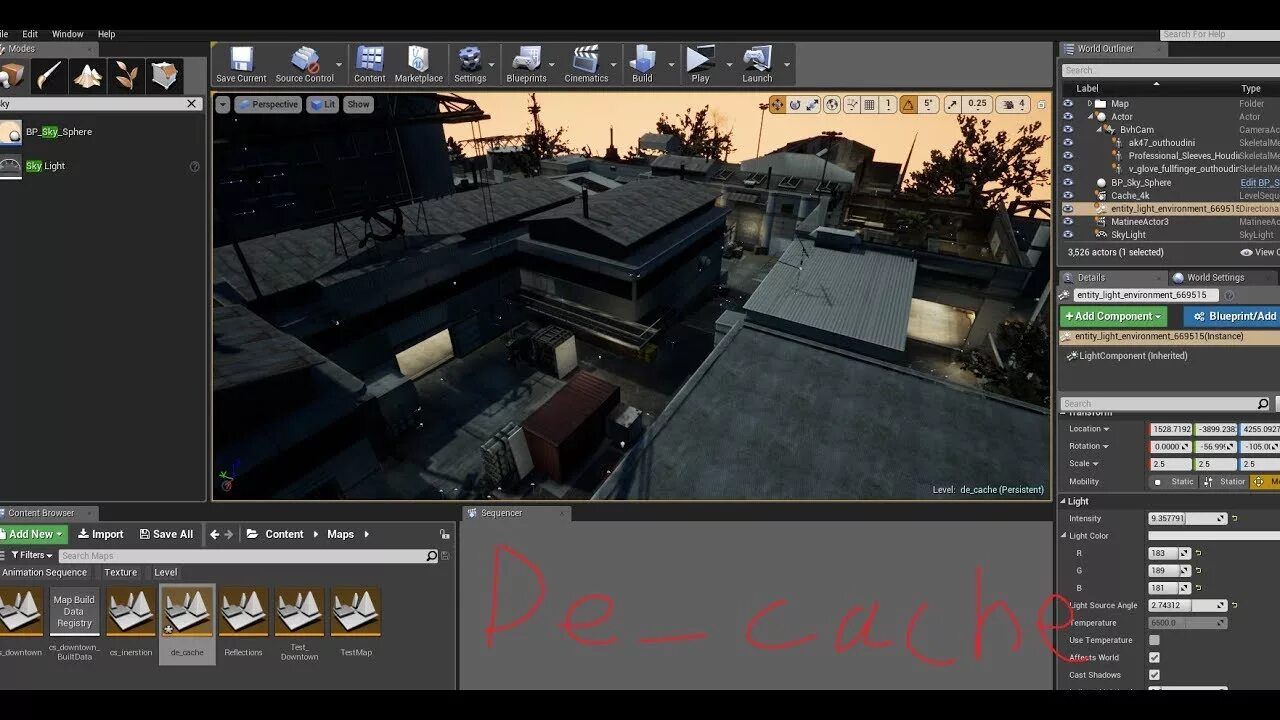Open the Settings toolbar icon
Viewport: 1280px width, 720px height.
coord(469,65)
